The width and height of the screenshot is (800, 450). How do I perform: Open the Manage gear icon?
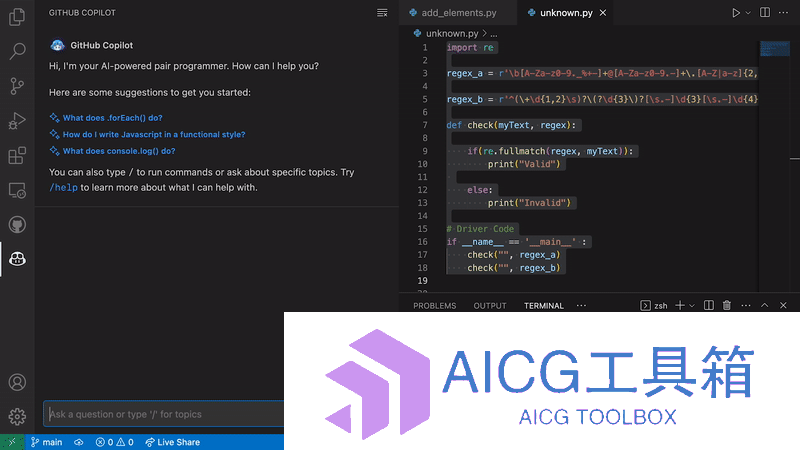tap(17, 417)
